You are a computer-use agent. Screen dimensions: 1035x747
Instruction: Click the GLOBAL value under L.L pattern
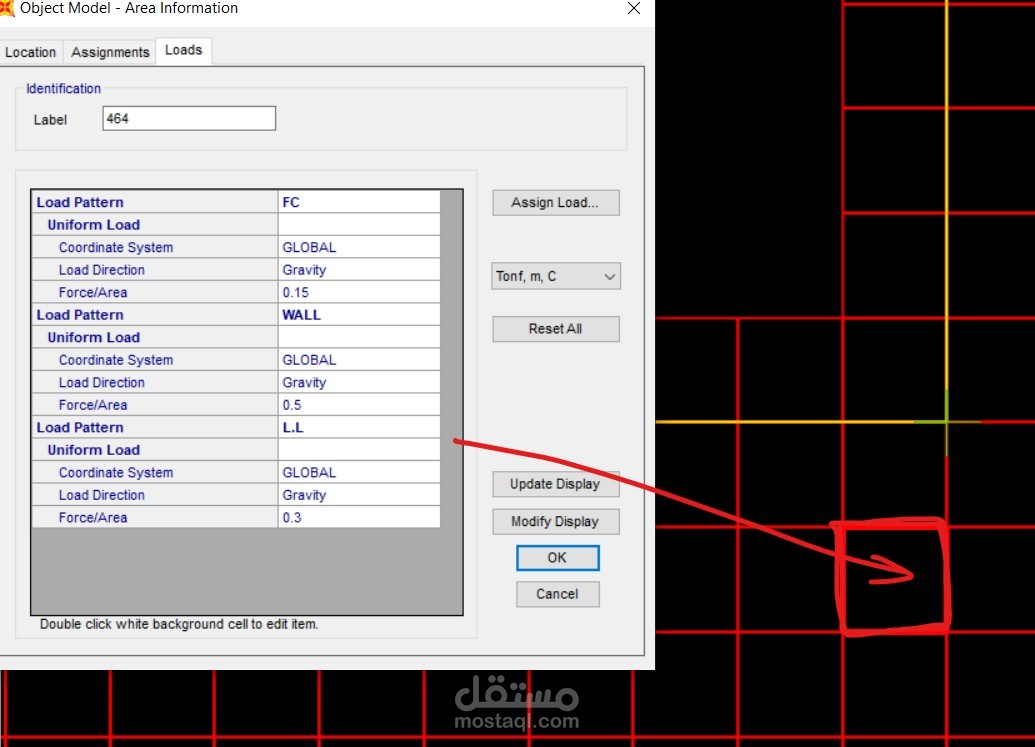[x=359, y=472]
